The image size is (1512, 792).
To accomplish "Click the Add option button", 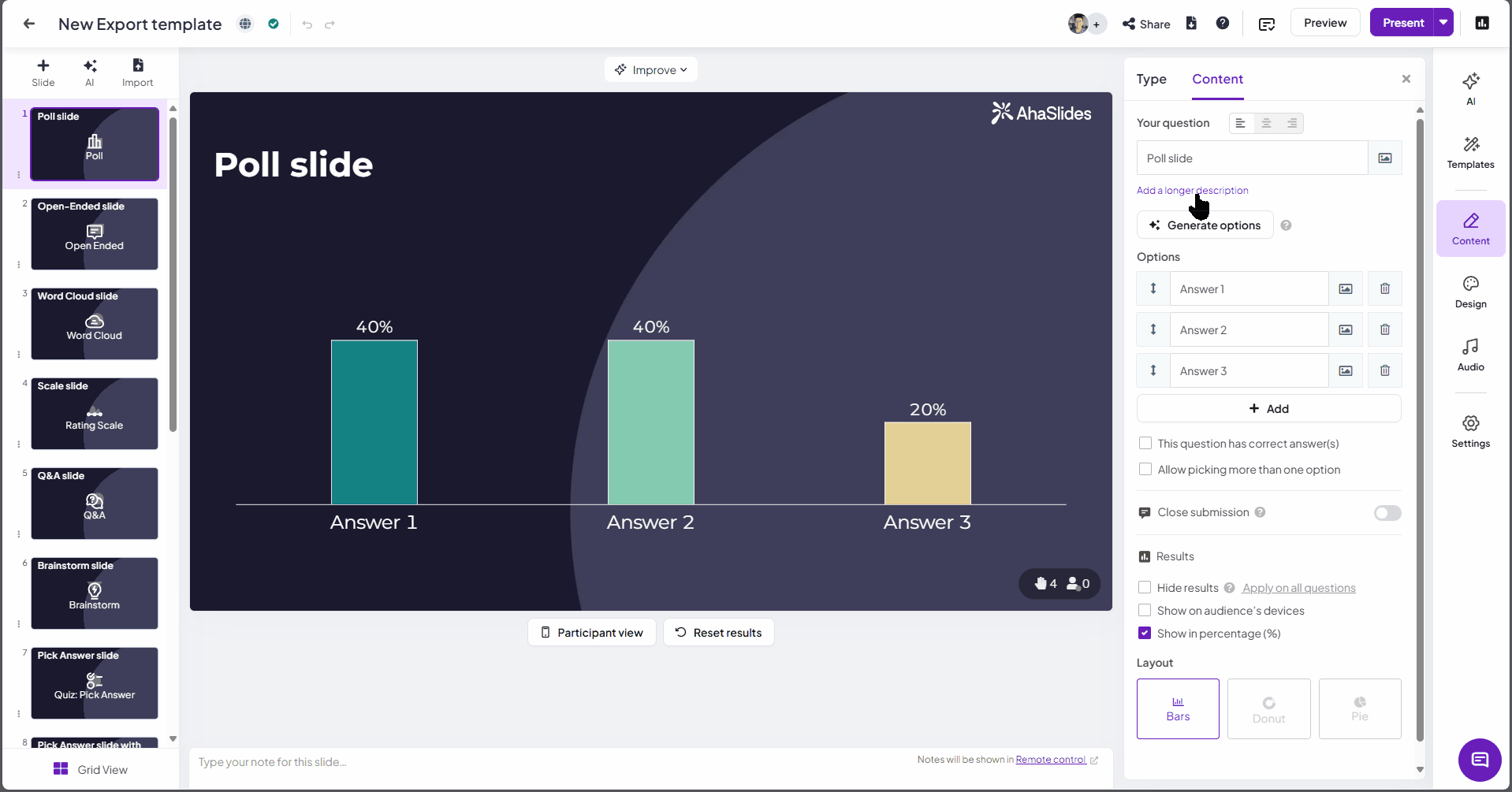I will click(x=1268, y=408).
